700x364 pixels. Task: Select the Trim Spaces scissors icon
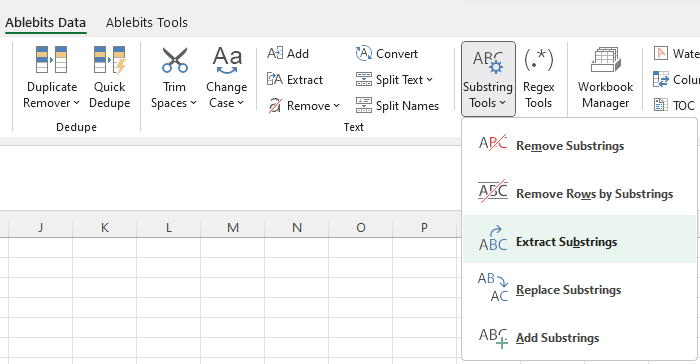click(175, 61)
